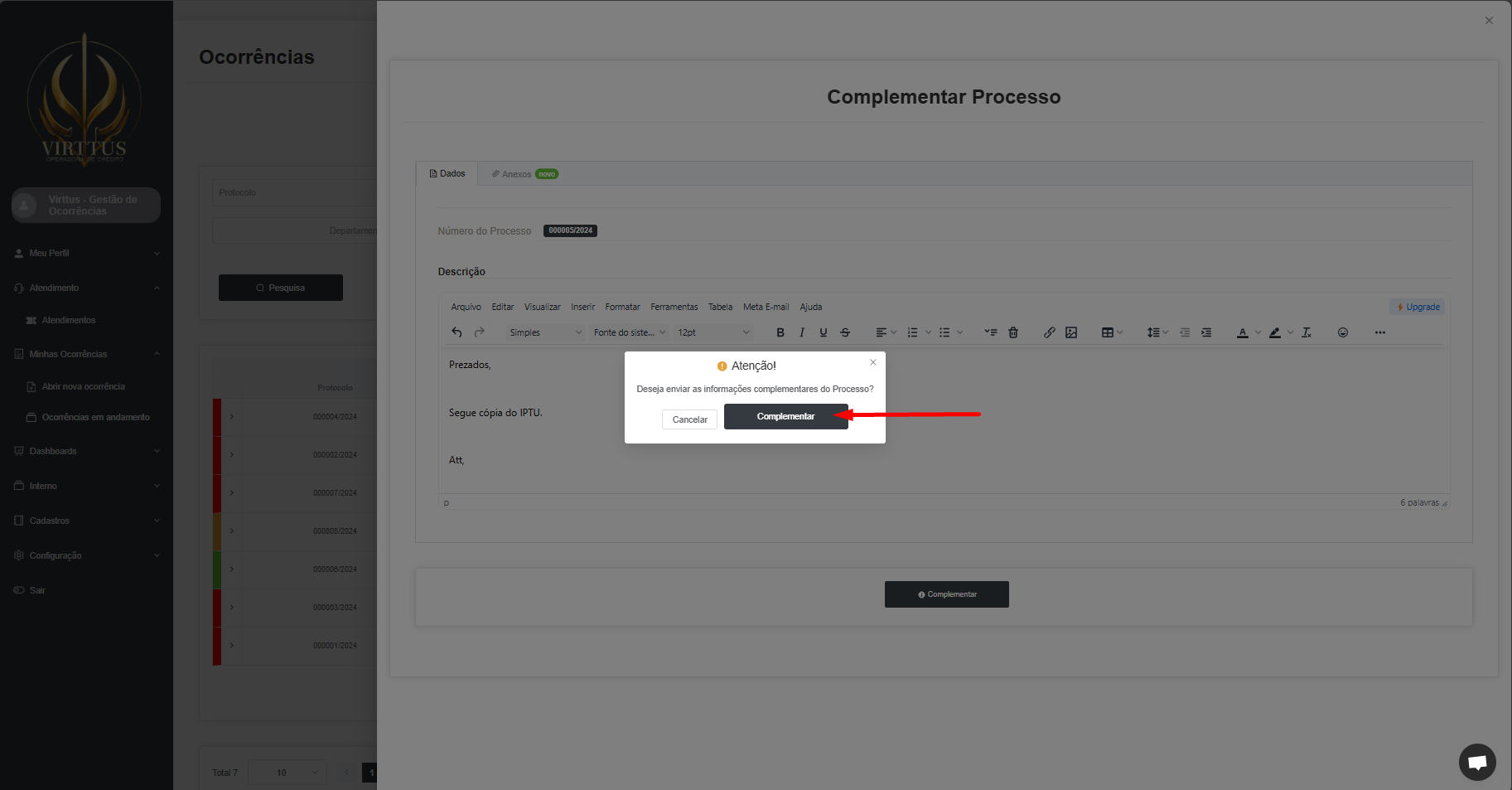The width and height of the screenshot is (1512, 790).
Task: Open the emoji picker icon
Action: pos(1342,332)
